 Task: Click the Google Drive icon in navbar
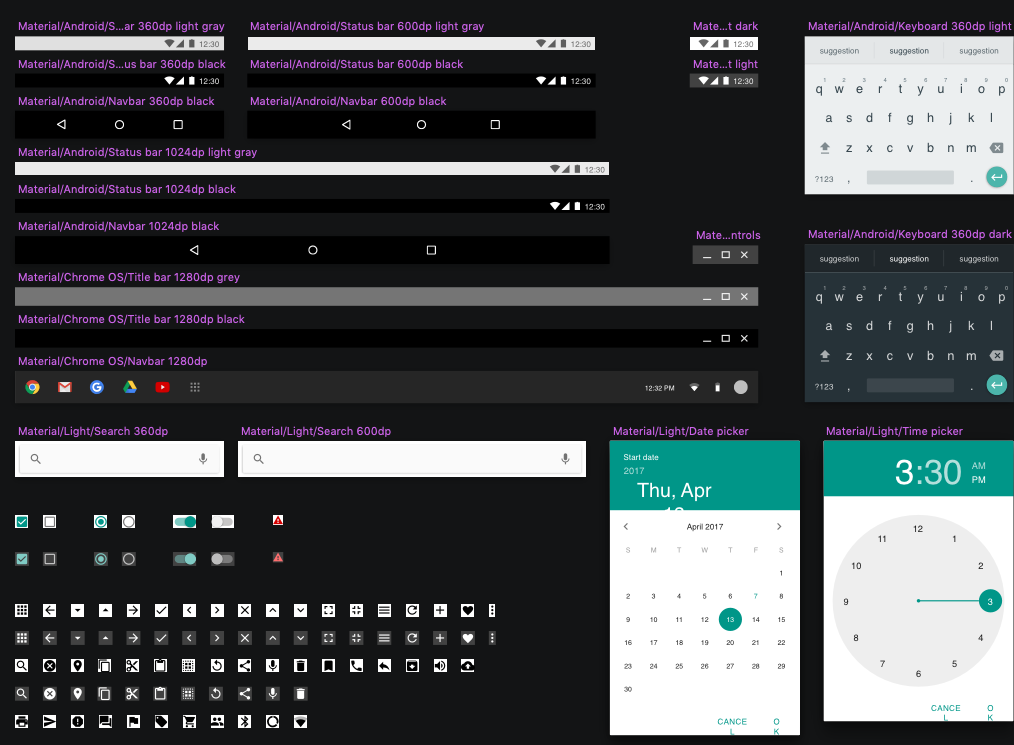coord(130,387)
